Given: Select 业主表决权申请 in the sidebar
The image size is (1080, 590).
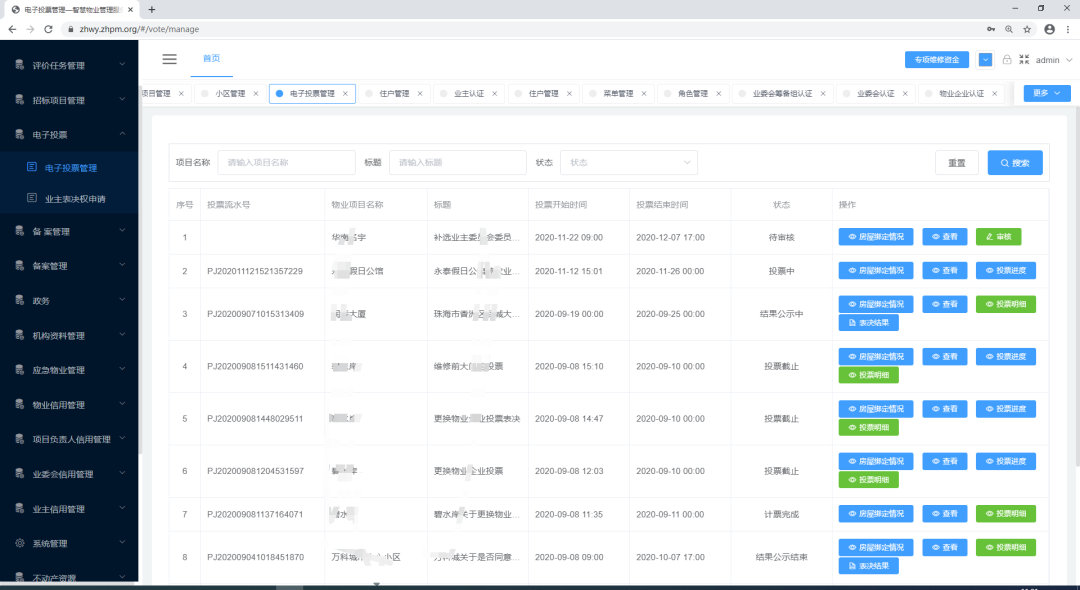Looking at the screenshot, I should tap(75, 199).
